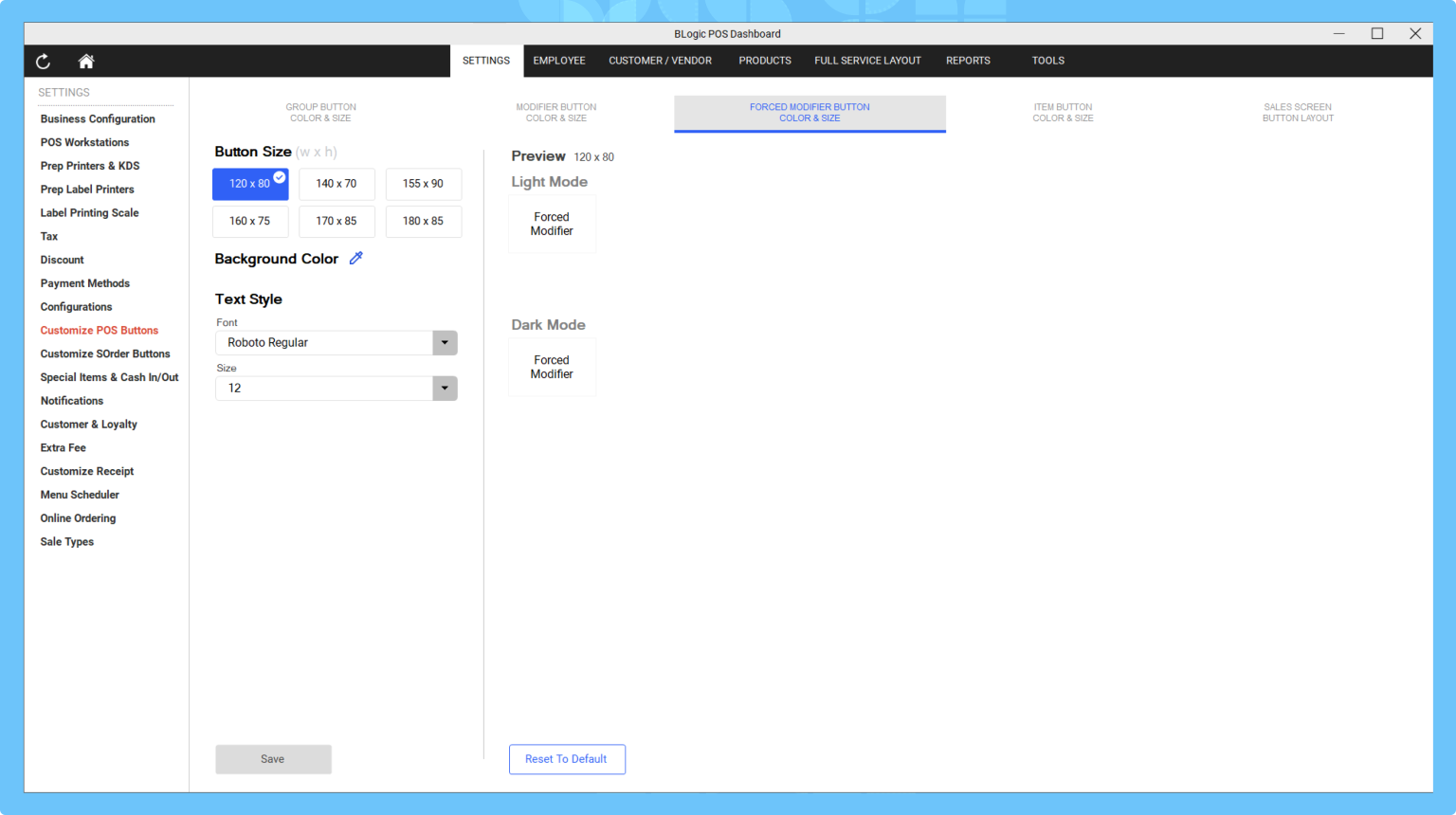Open the Background Color eyedropper icon

click(x=356, y=258)
